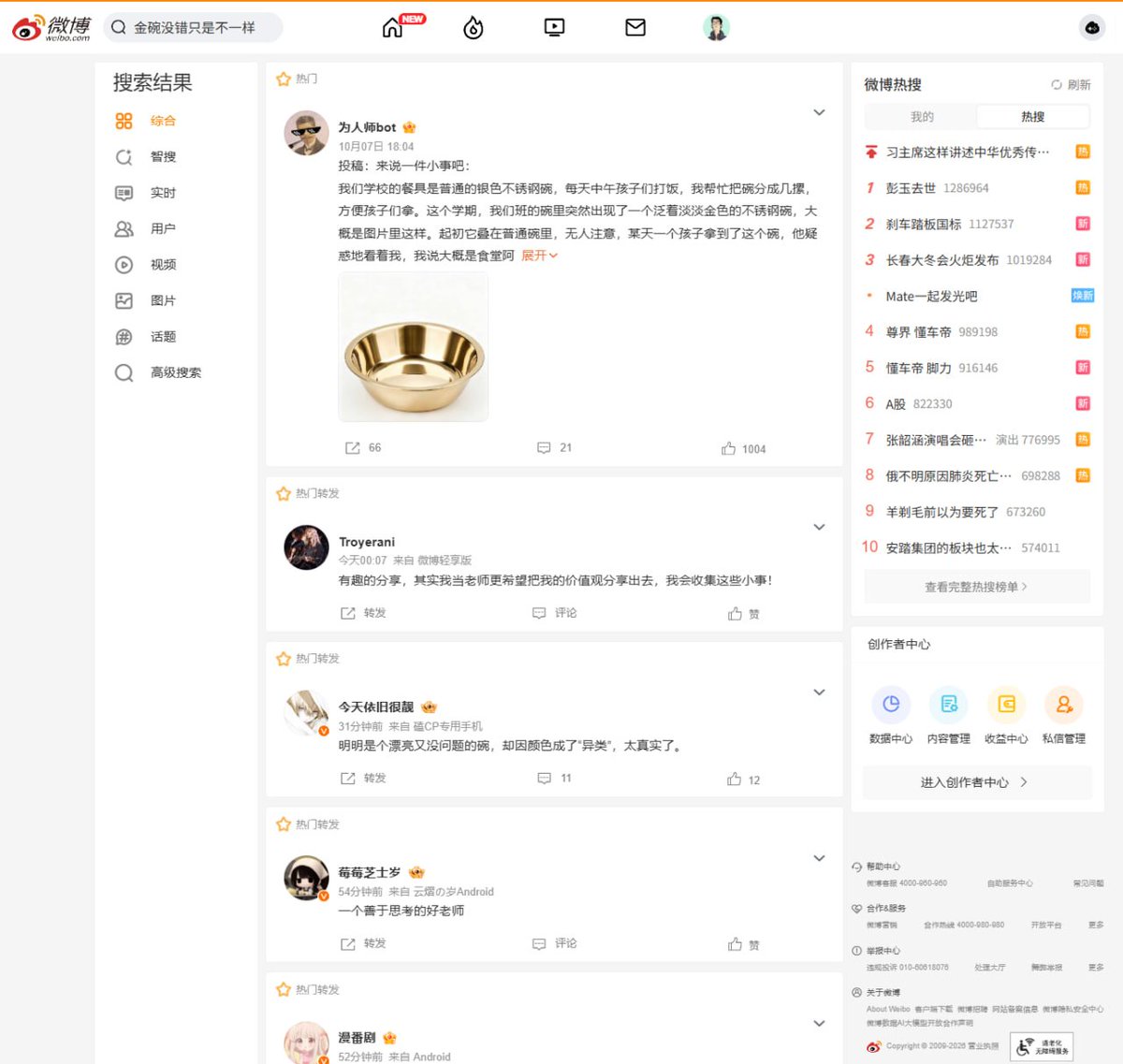Expand options menu for Troyerani's post
The image size is (1123, 1064).
pos(819,527)
